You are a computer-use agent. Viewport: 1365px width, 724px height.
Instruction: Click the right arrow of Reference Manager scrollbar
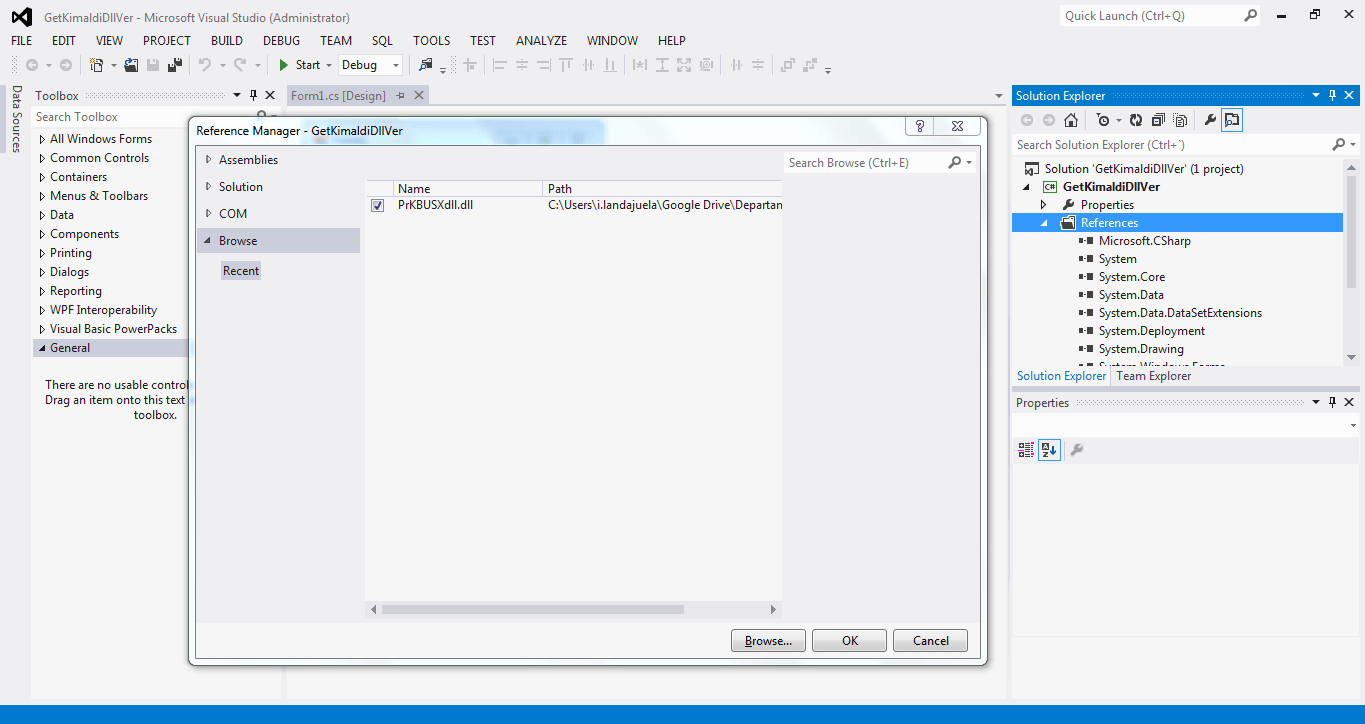click(x=773, y=609)
